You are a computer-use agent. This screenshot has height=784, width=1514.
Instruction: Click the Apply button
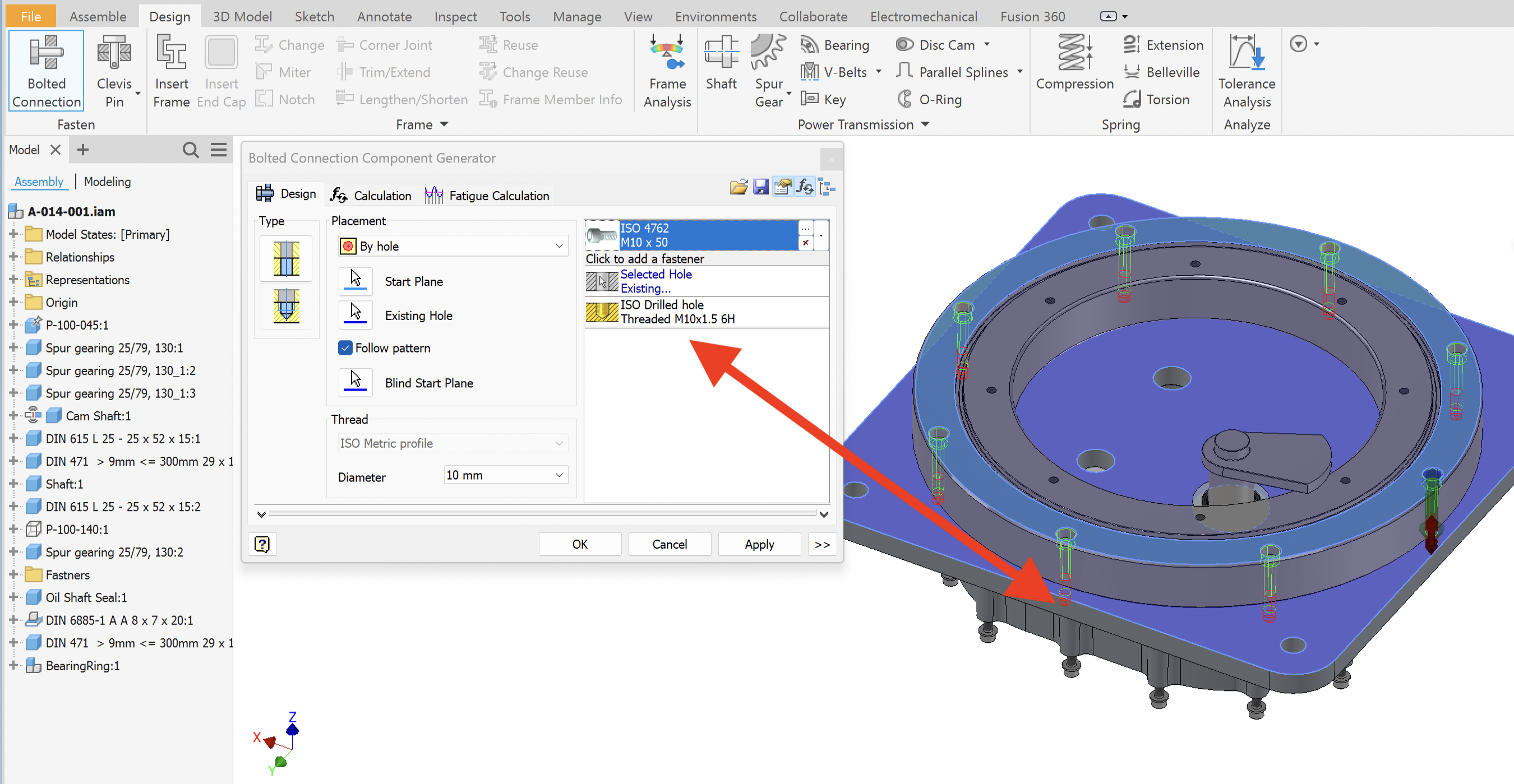(759, 544)
